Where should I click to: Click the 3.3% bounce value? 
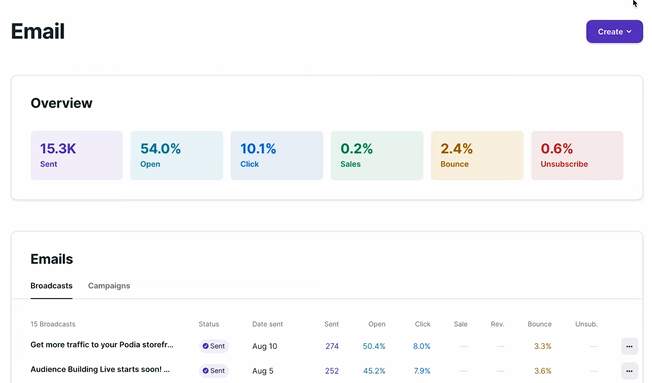click(x=543, y=346)
